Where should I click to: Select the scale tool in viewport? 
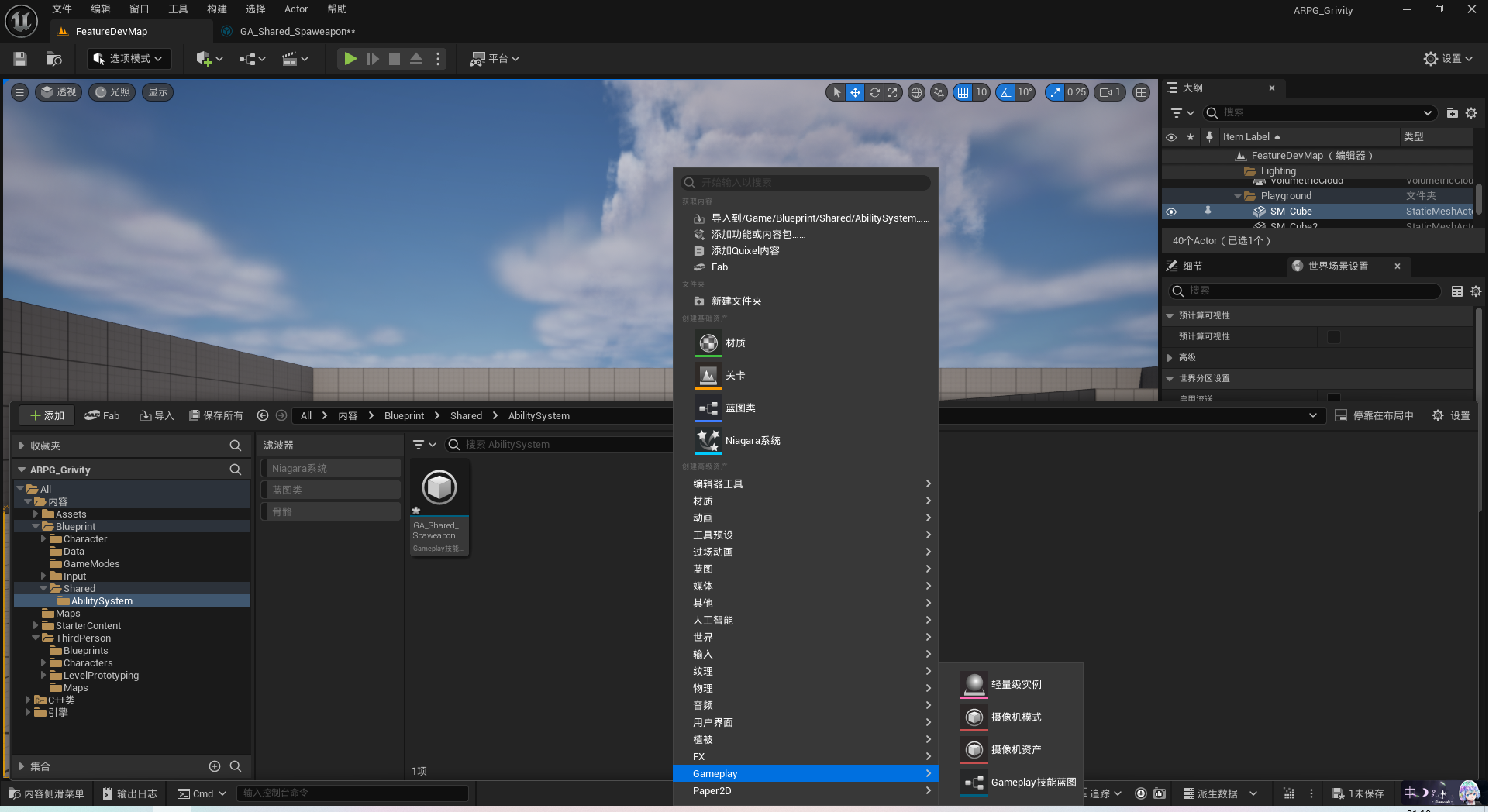point(893,92)
